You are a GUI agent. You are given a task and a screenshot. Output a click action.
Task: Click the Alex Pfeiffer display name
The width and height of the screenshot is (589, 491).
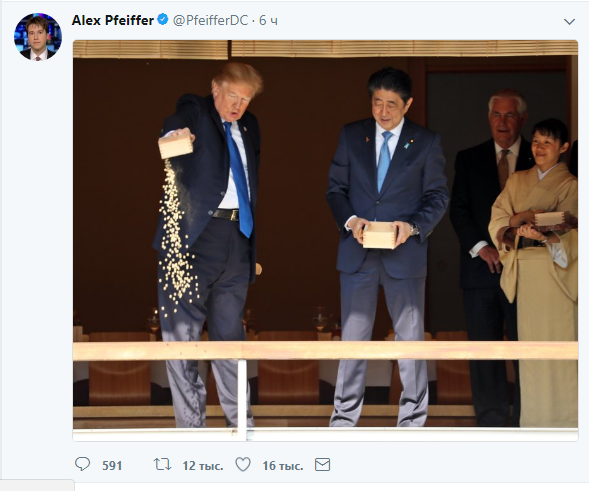click(113, 20)
